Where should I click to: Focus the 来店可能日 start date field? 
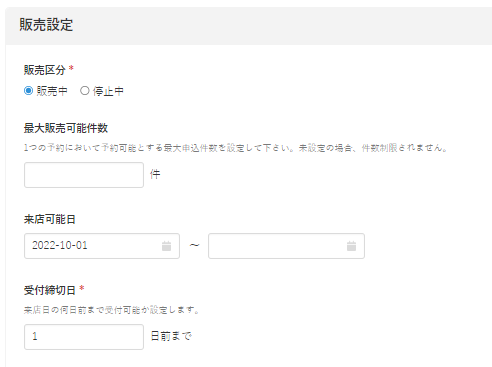(x=102, y=246)
